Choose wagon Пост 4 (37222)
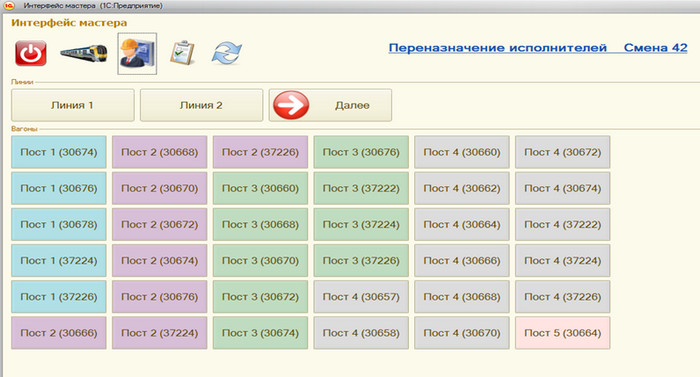This screenshot has width=700, height=377. 563,224
